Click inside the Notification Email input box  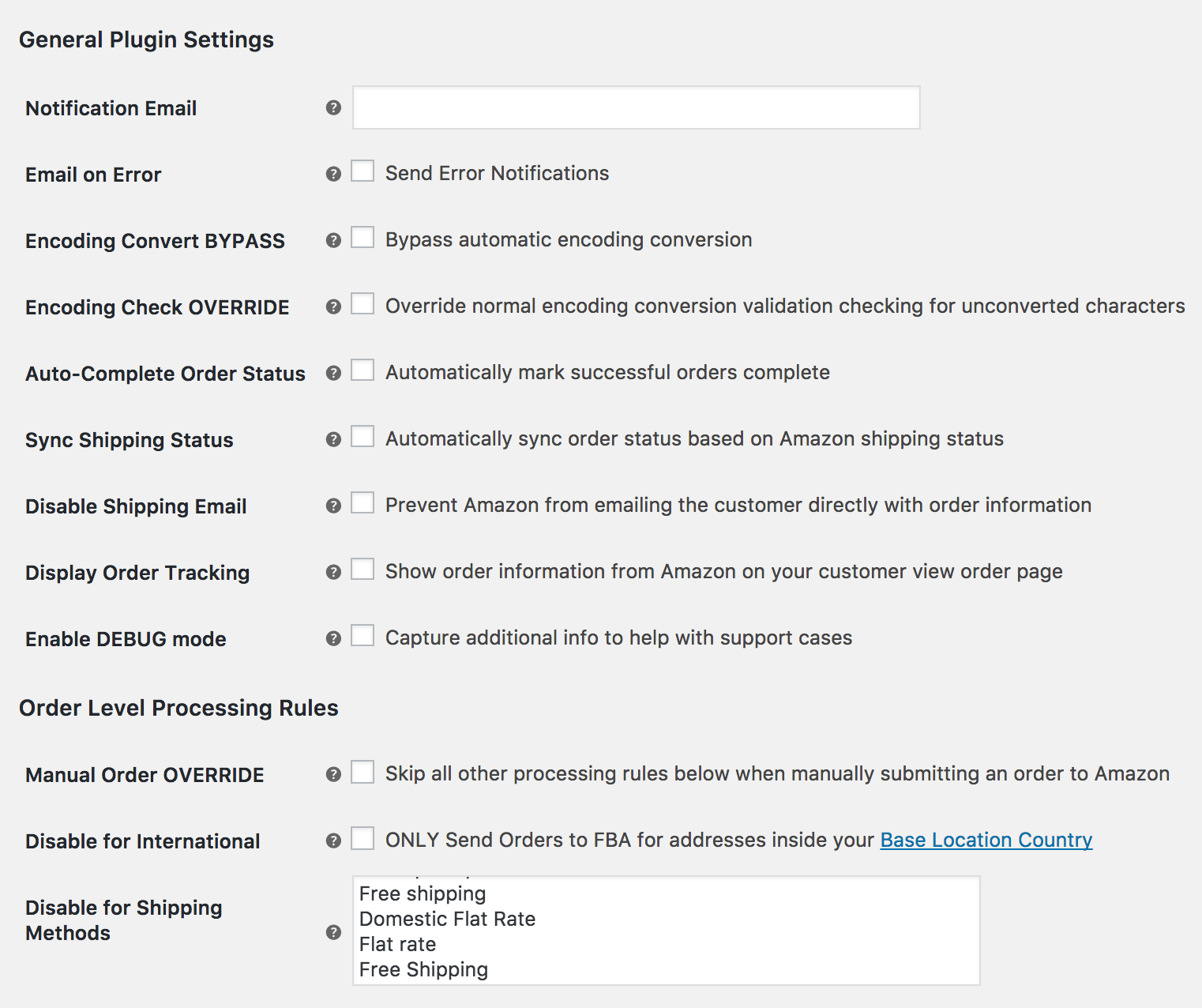[x=636, y=107]
